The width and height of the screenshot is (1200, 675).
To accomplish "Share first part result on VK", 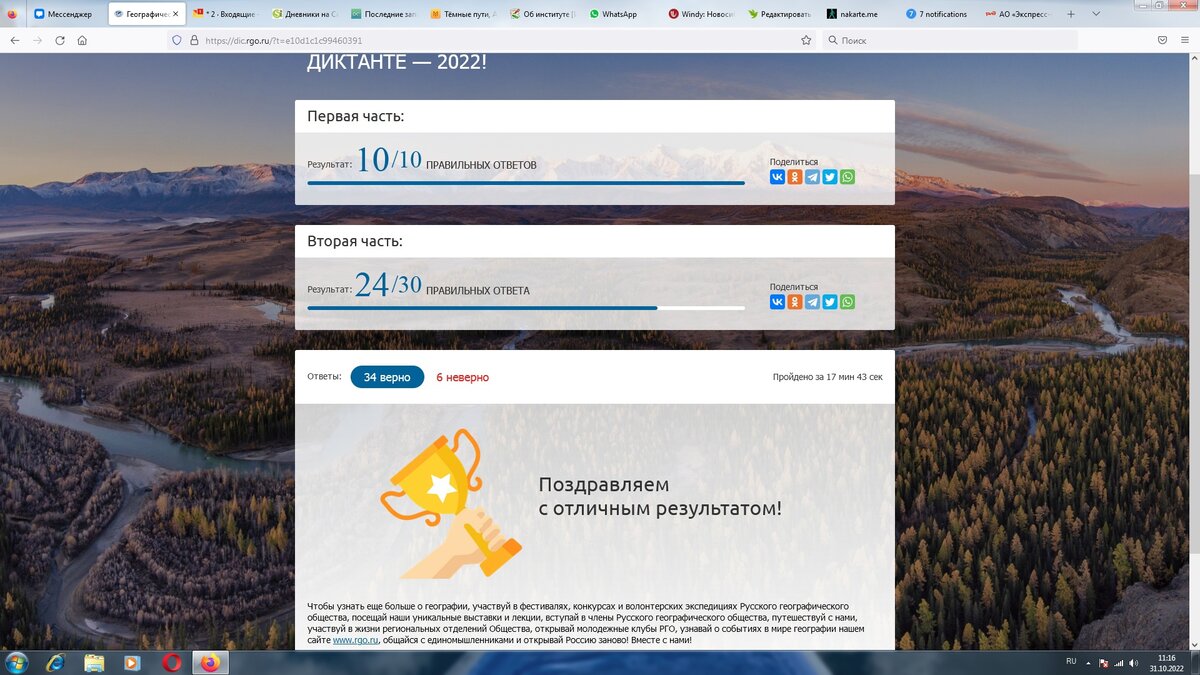I will coord(777,177).
